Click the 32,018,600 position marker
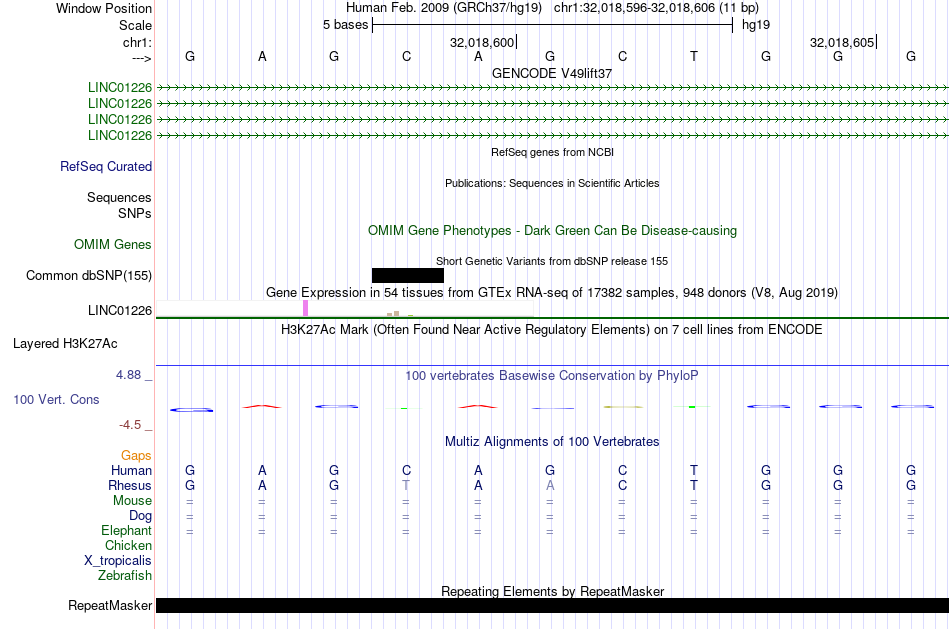 click(x=482, y=42)
